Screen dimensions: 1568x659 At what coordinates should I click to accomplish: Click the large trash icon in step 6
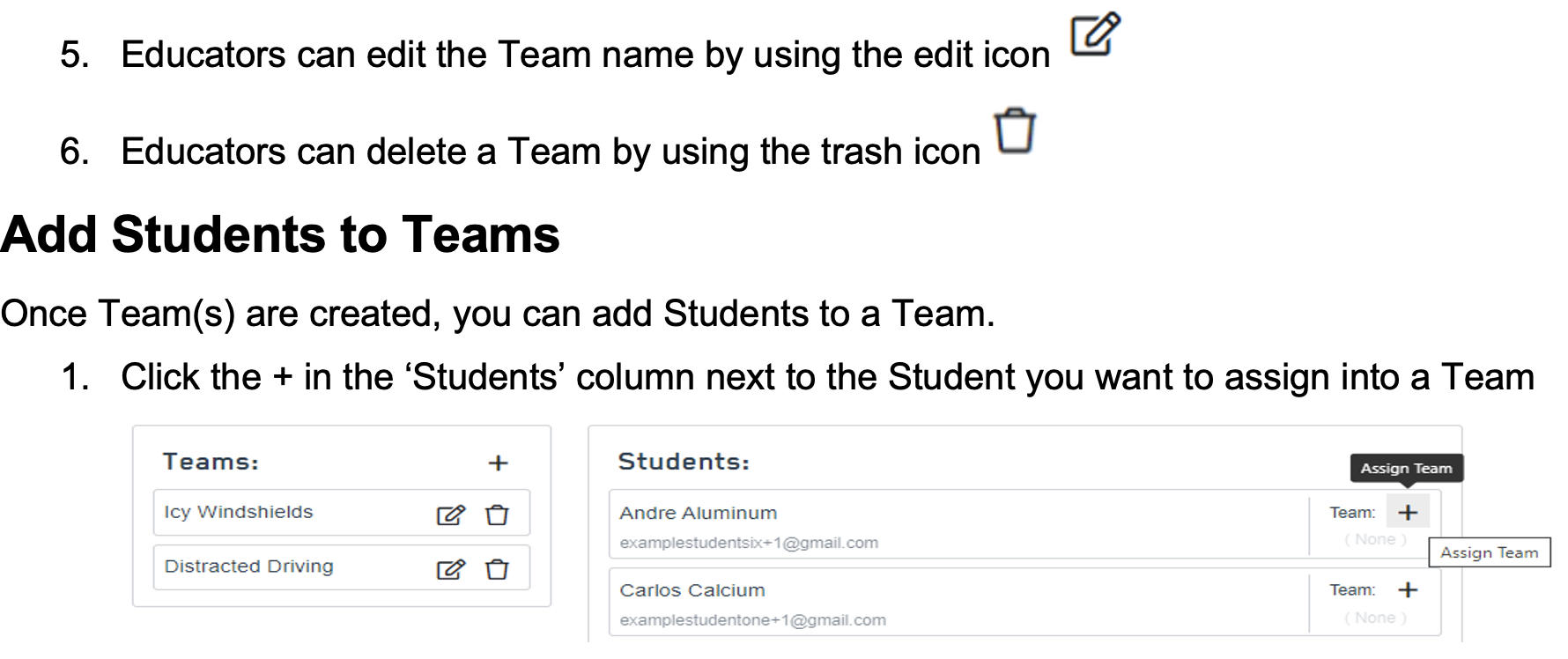1014,131
